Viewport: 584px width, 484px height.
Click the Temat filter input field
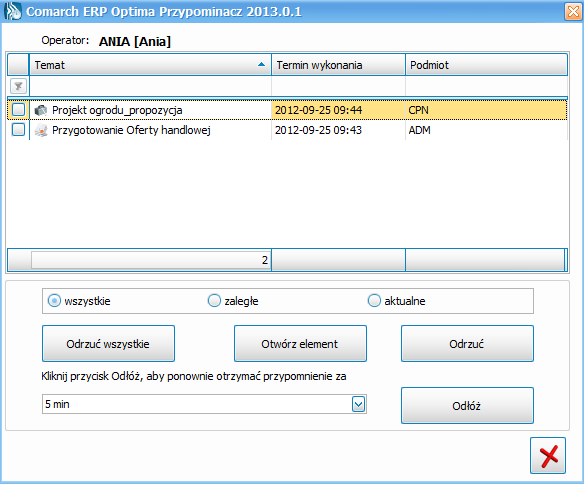point(150,87)
